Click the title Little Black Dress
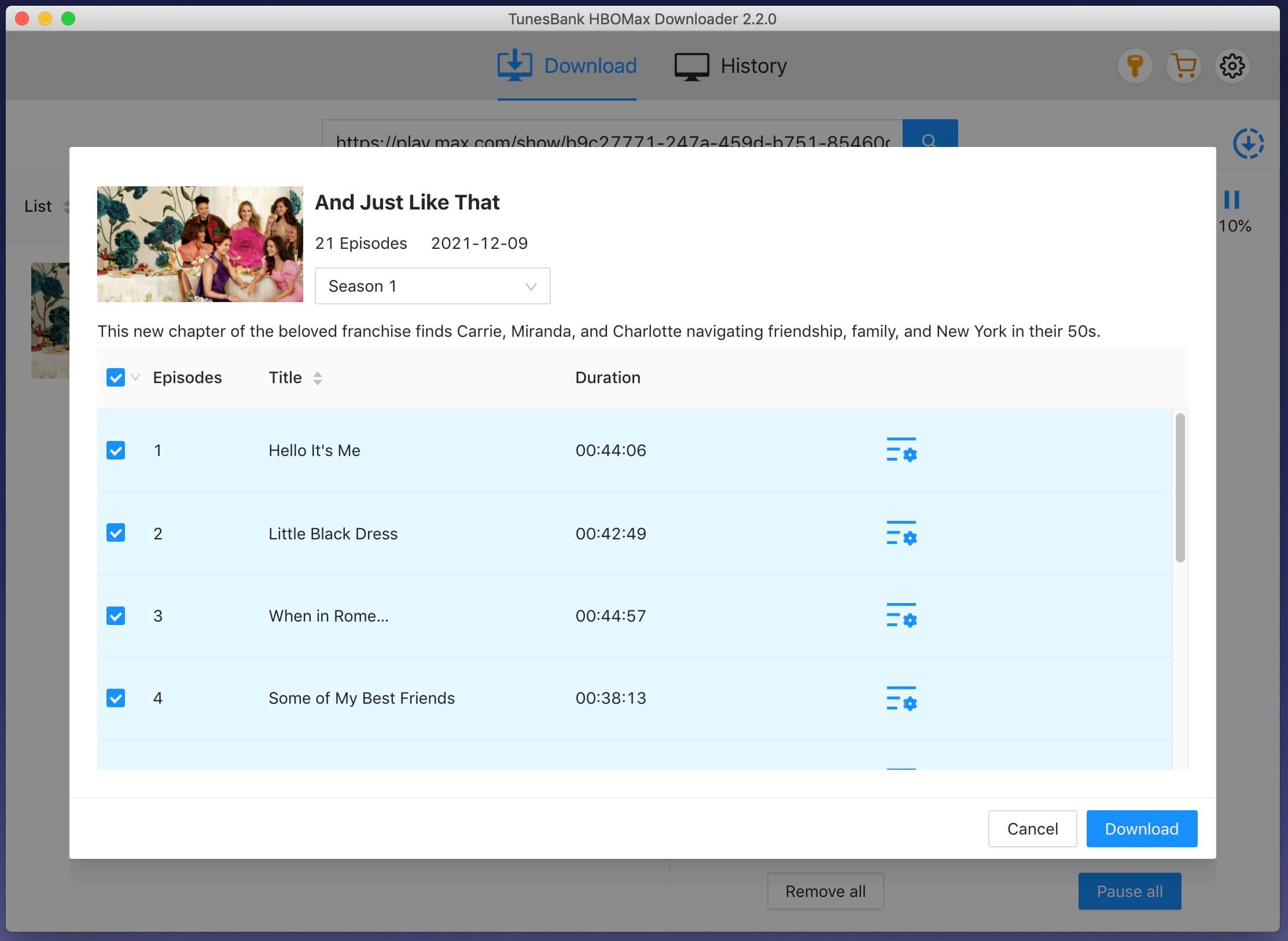 [333, 533]
